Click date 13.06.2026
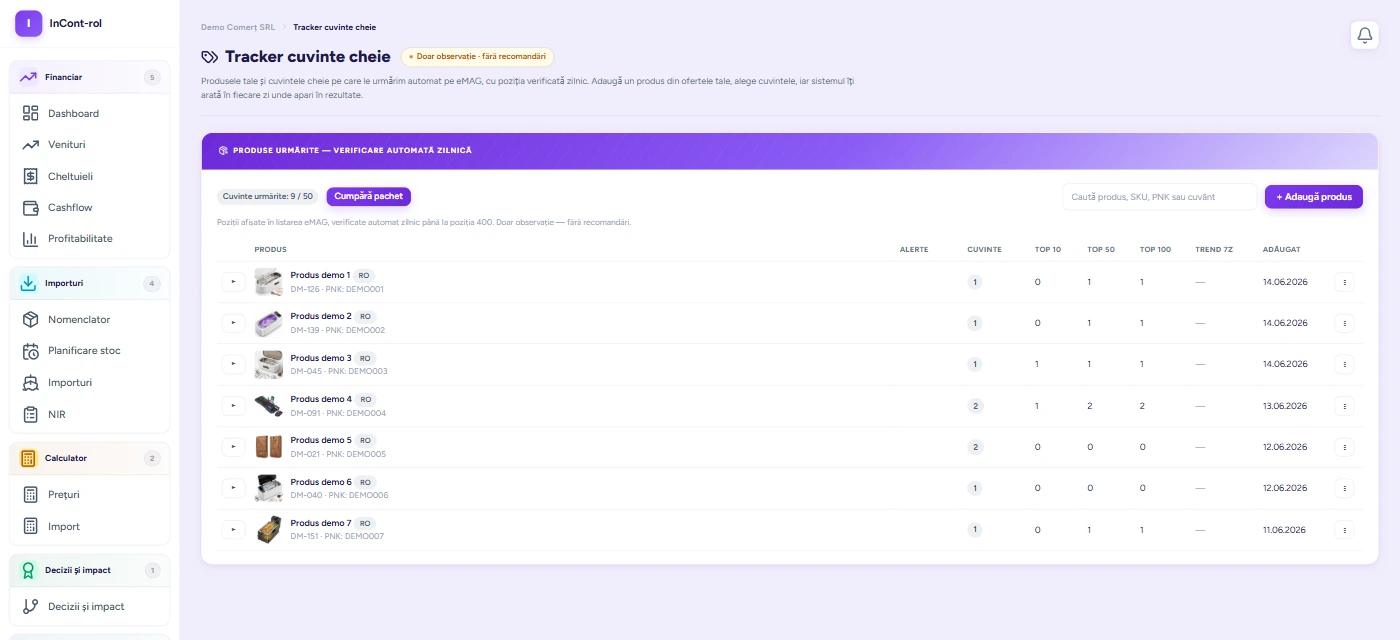 click(1285, 406)
